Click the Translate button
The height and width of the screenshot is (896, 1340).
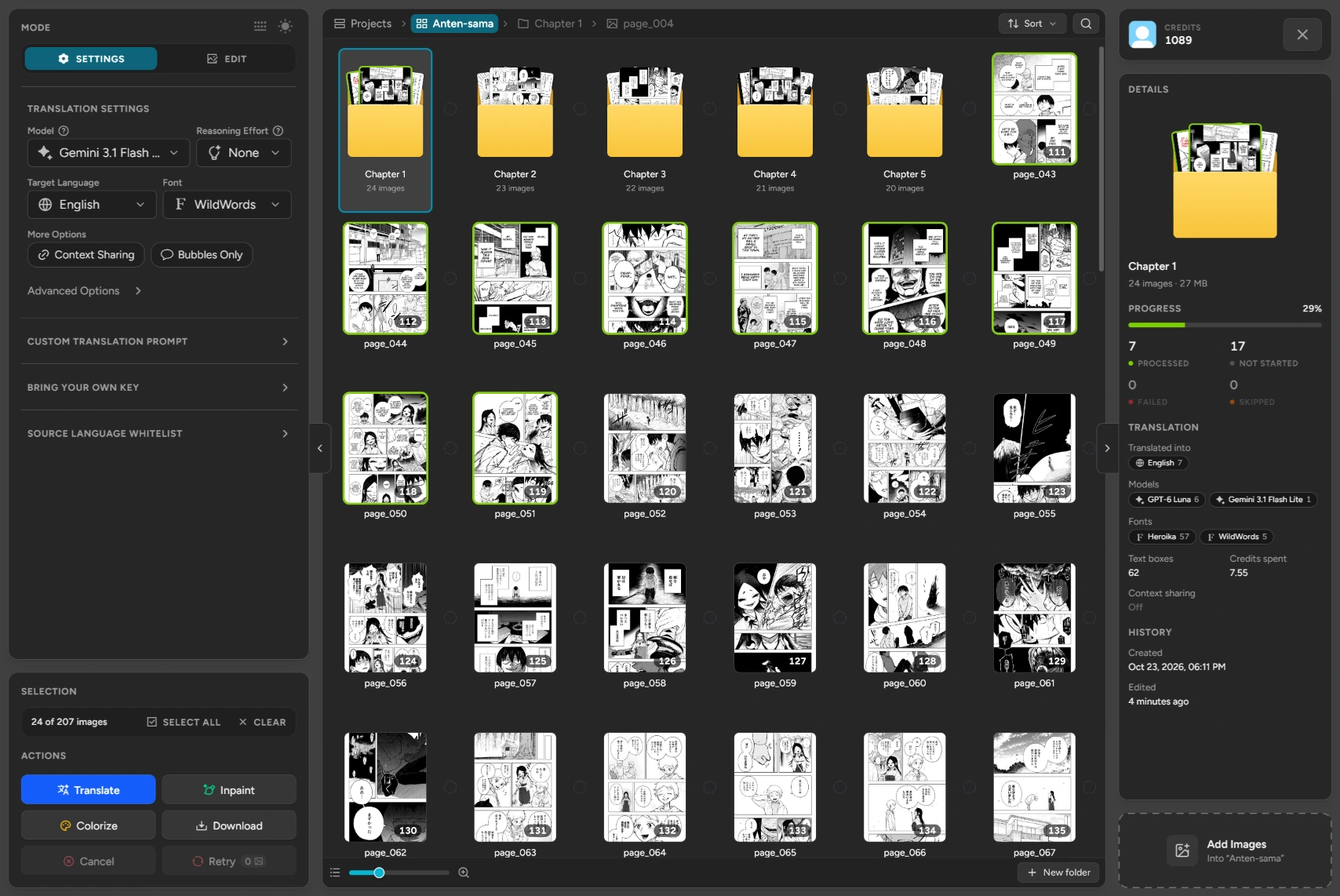click(x=89, y=790)
